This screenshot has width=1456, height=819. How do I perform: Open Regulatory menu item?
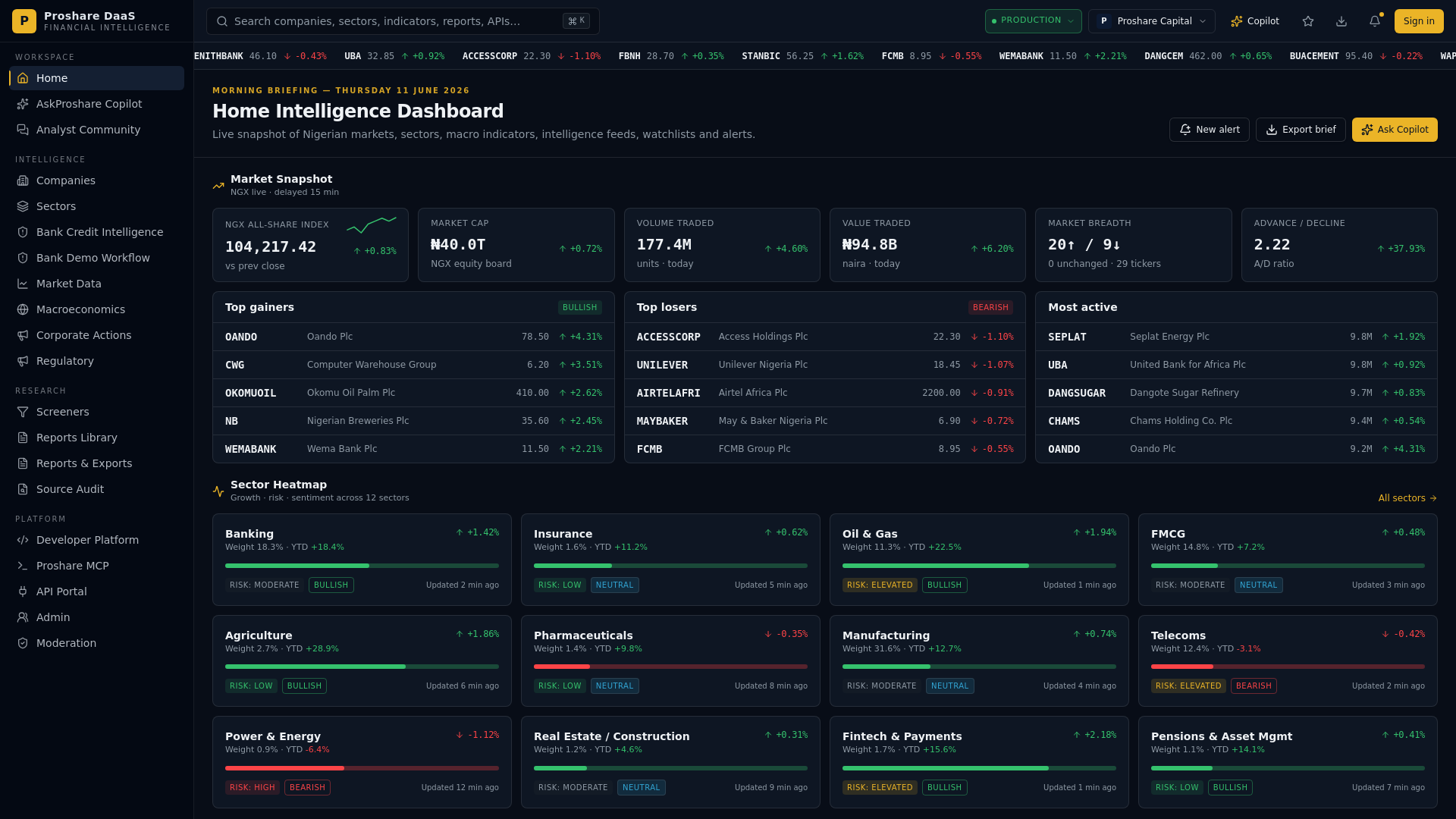click(97, 361)
